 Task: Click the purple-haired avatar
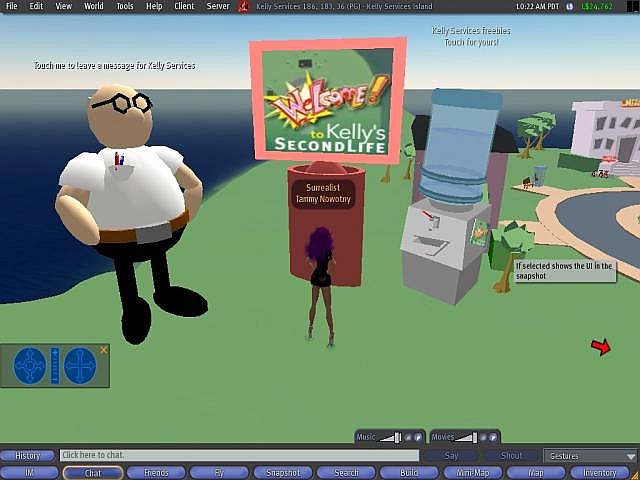click(321, 286)
